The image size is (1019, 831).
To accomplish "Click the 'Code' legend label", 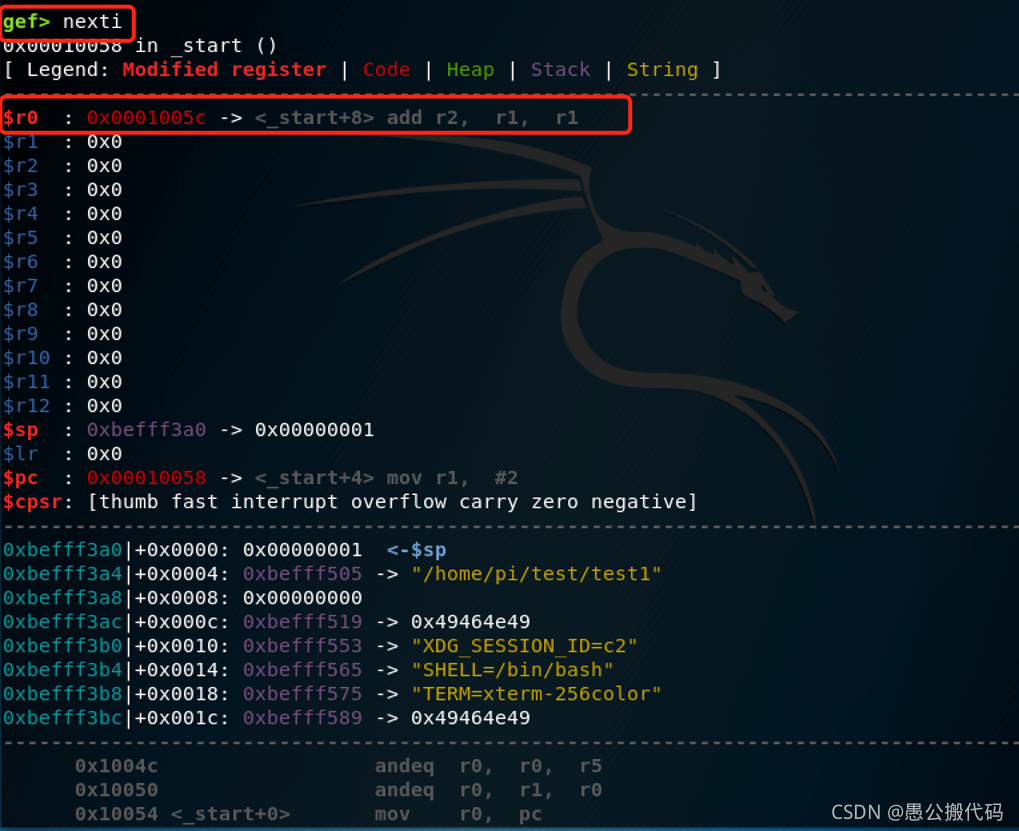I will point(387,70).
